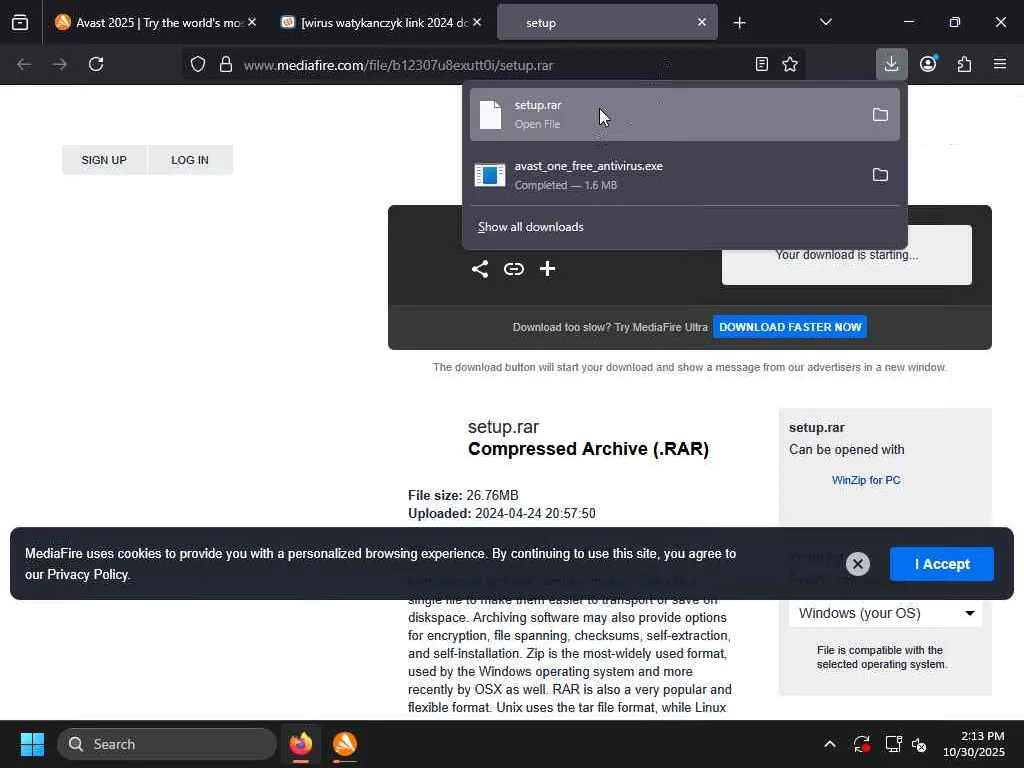Click the setup.rar file title heading

pos(504,427)
